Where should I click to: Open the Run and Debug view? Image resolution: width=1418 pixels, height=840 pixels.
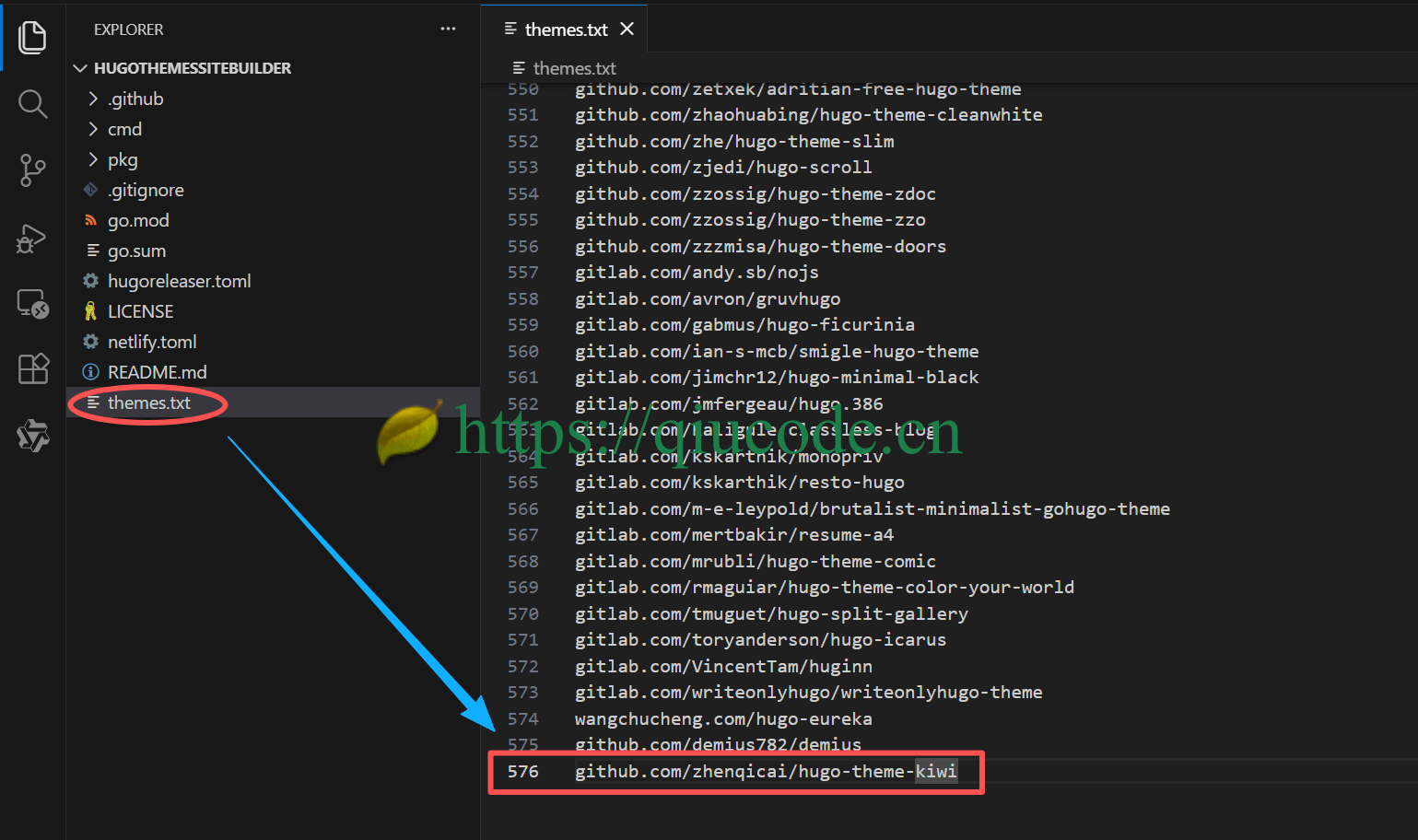click(x=32, y=239)
